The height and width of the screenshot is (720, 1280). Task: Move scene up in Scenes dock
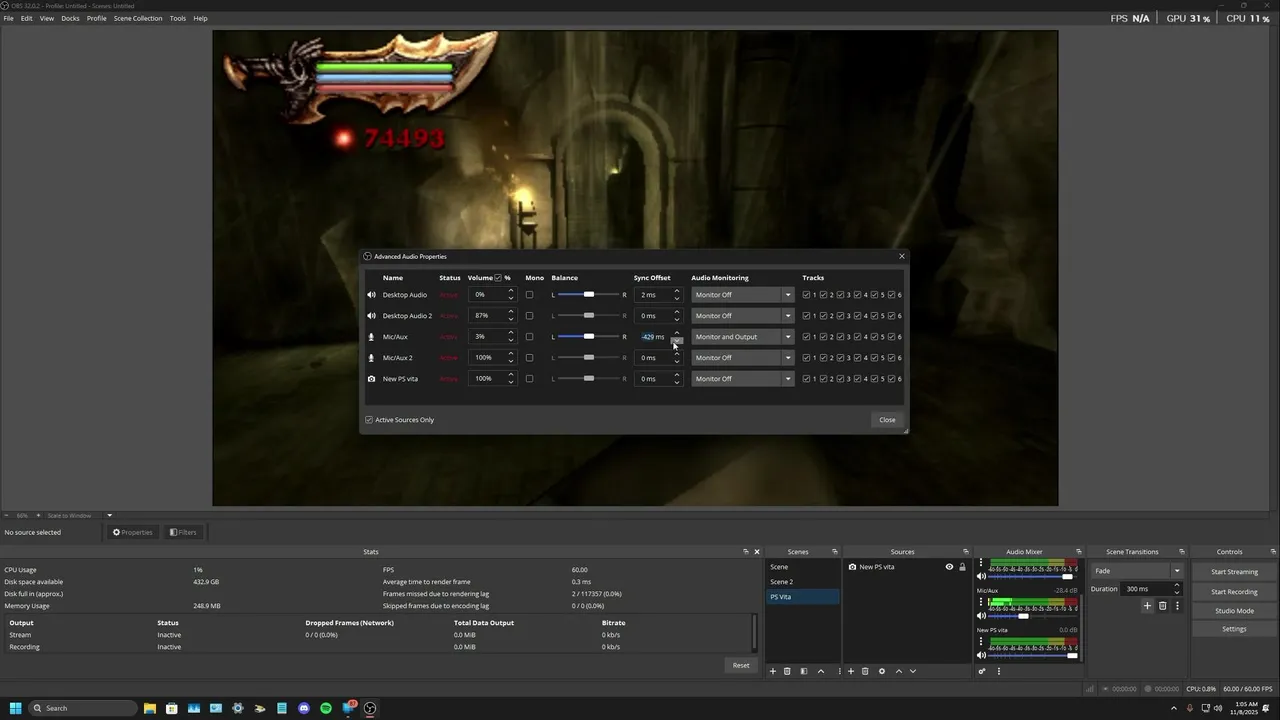(x=821, y=671)
